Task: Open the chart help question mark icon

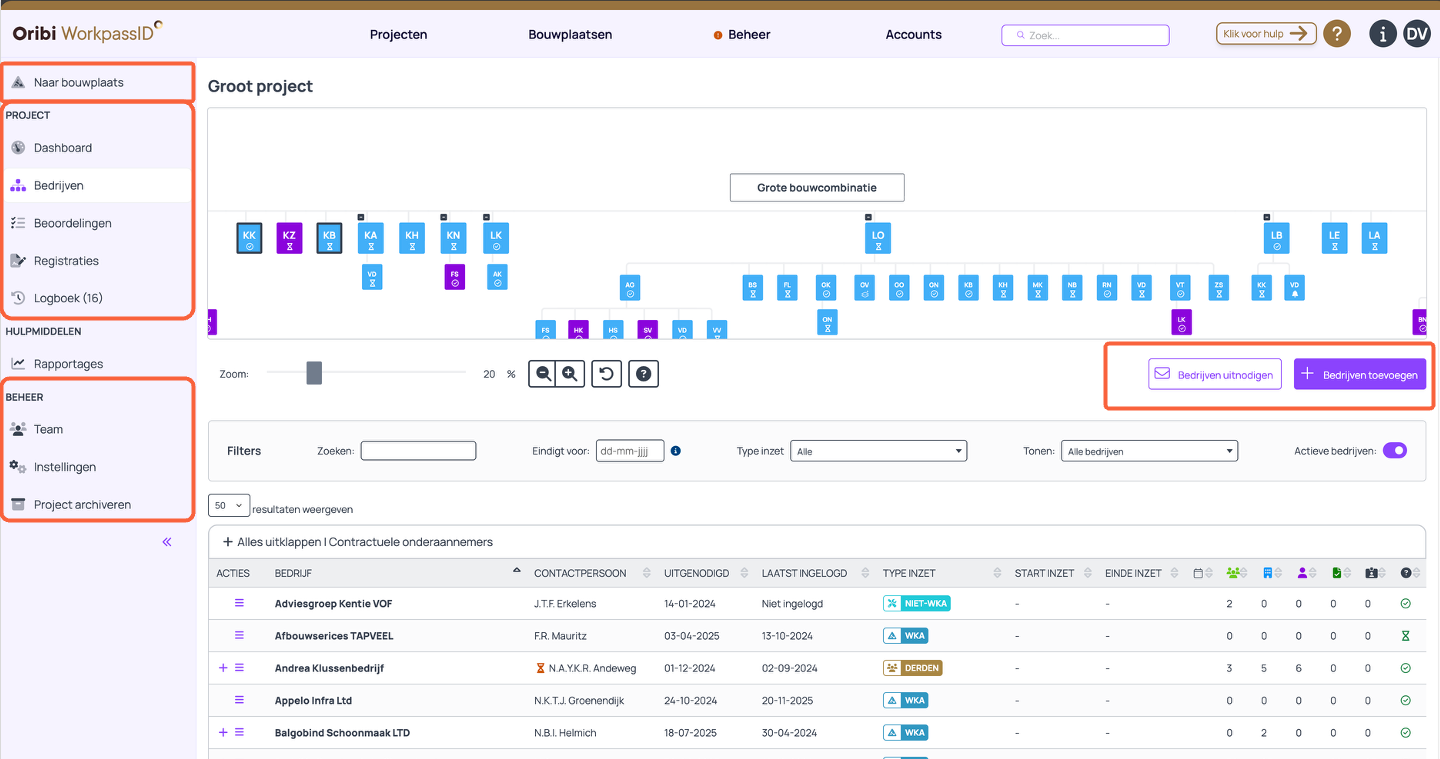Action: [x=644, y=374]
